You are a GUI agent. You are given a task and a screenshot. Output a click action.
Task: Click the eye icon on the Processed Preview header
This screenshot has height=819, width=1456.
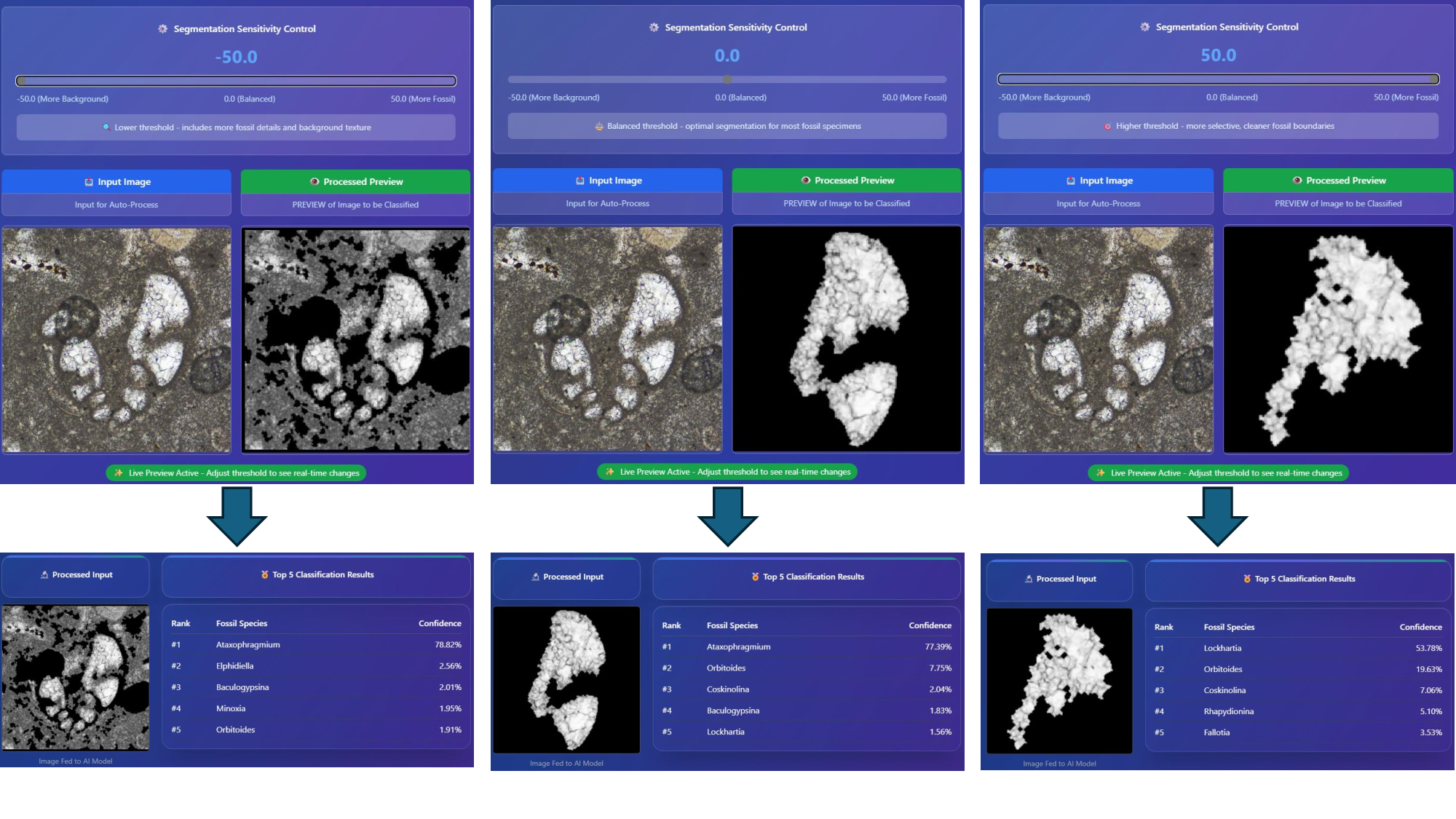point(314,181)
